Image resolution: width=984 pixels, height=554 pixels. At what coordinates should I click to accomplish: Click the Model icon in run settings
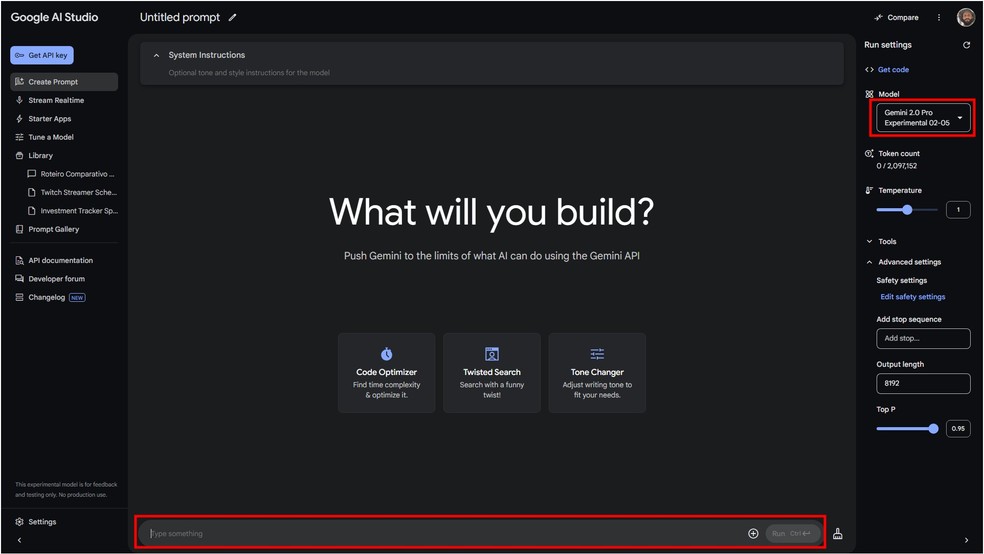869,94
